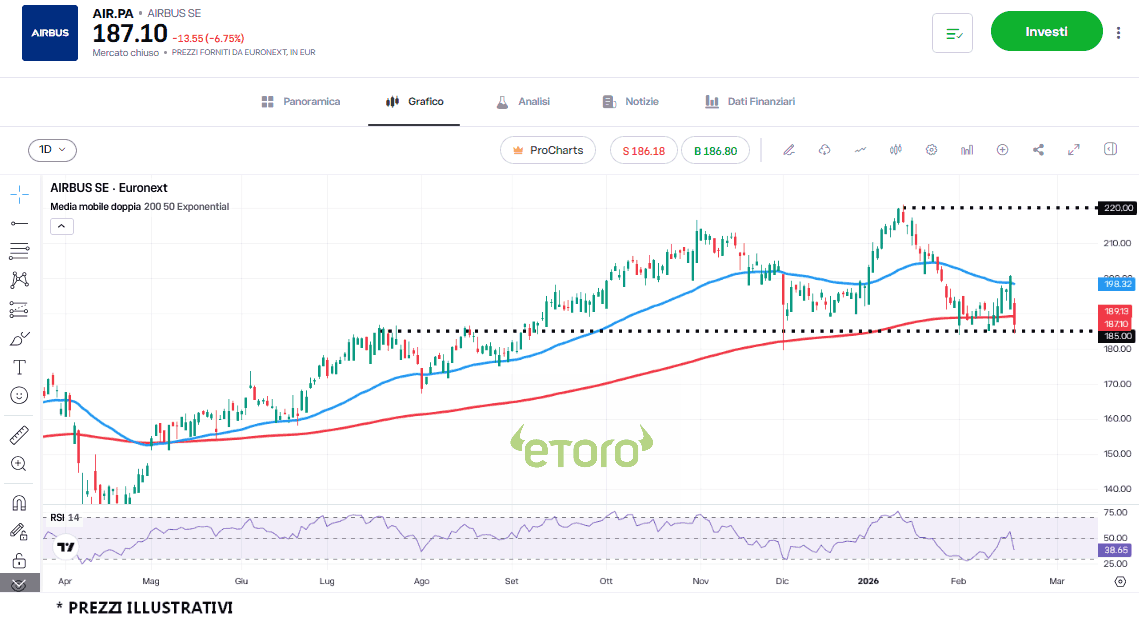Open the emoji sticker tool
1139x618 pixels.
coord(19,396)
